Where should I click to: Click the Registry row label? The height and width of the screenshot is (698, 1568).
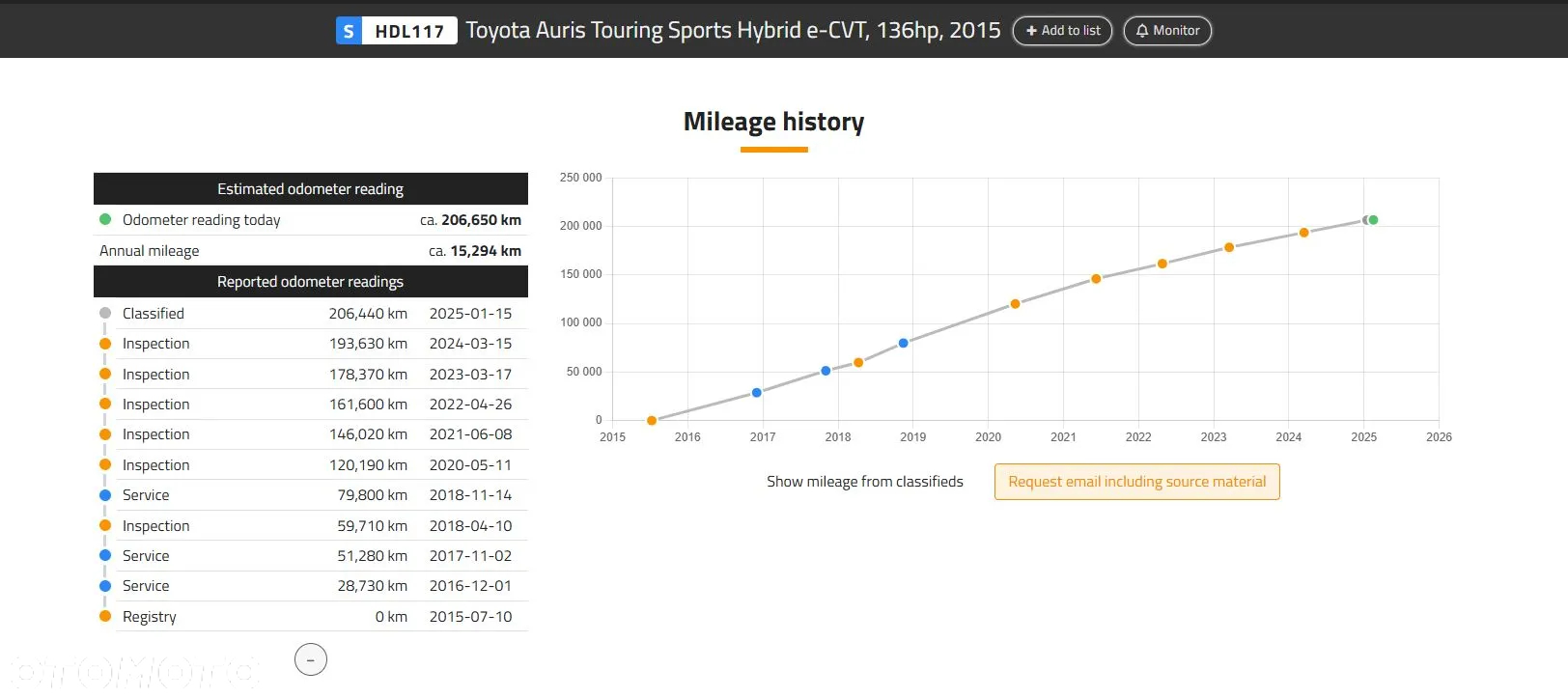(x=150, y=616)
